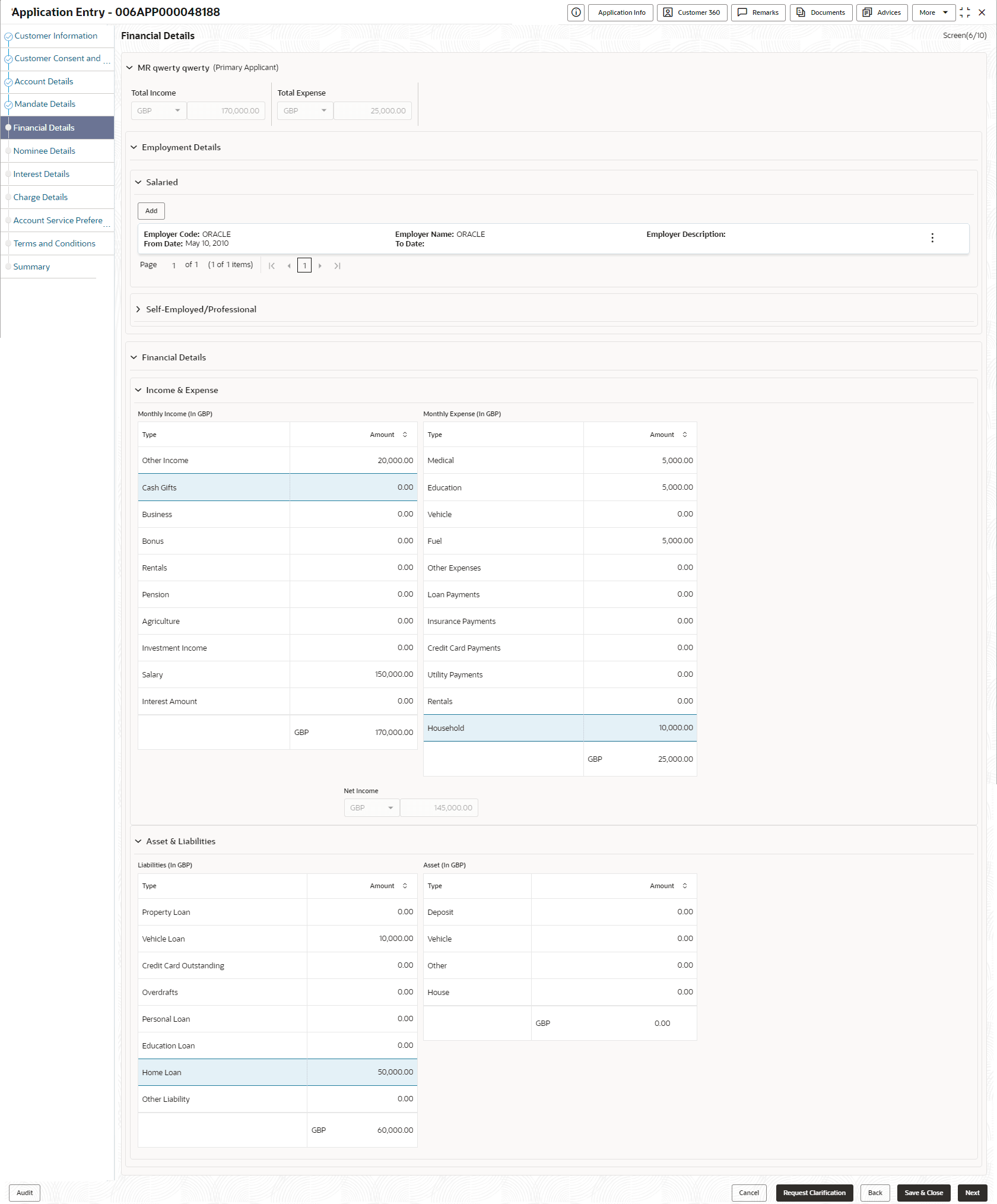The image size is (997, 1204).
Task: Open Total Income currency dropdown
Action: coord(158,110)
